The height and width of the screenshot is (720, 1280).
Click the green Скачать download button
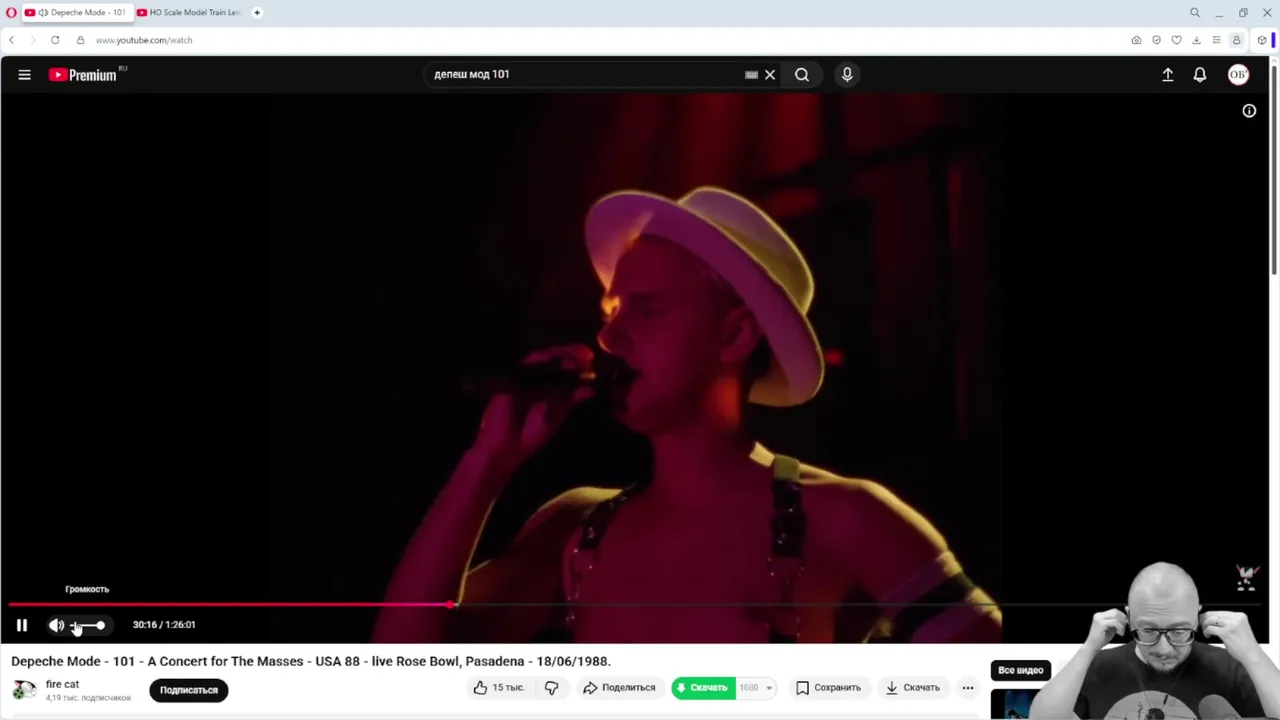click(703, 687)
